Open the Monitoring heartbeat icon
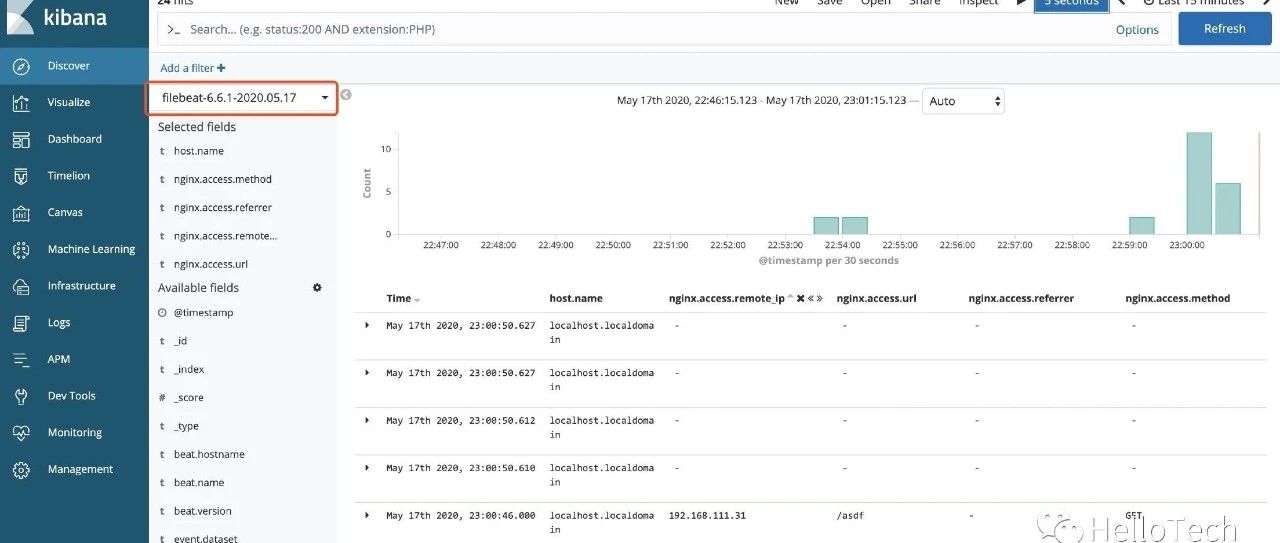Screen dimensions: 1280x543 21,433
